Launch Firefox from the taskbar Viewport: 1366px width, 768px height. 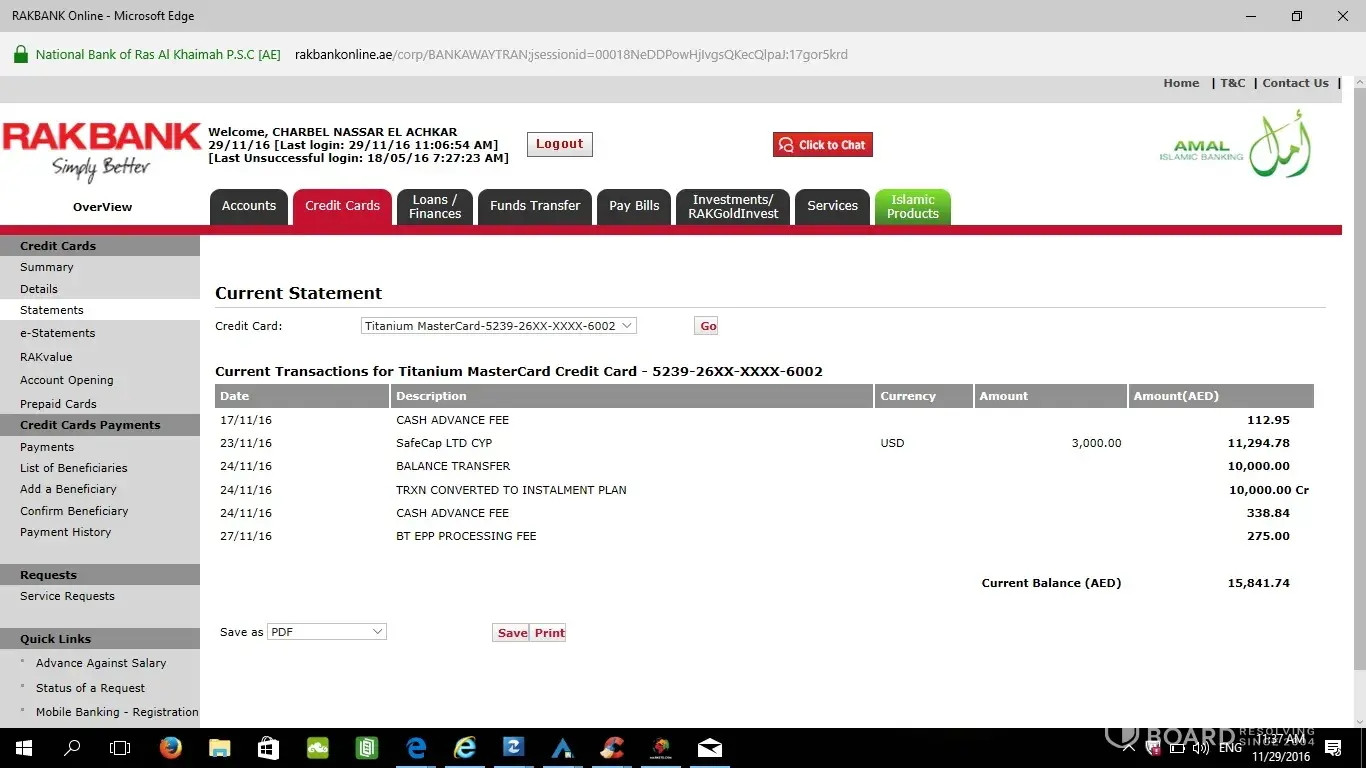coord(170,747)
